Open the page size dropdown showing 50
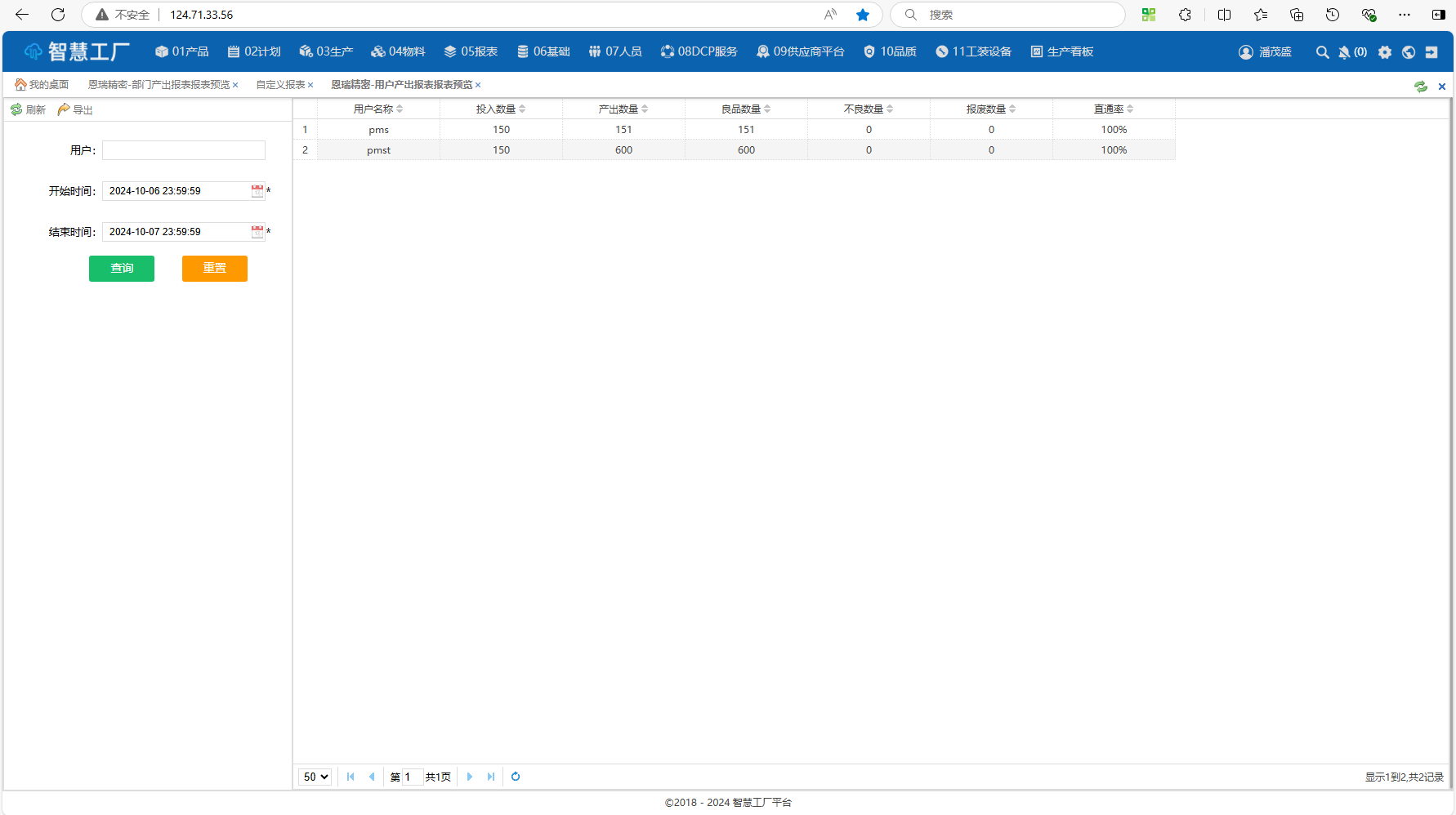Screen dimensions: 1456x815 [315, 777]
